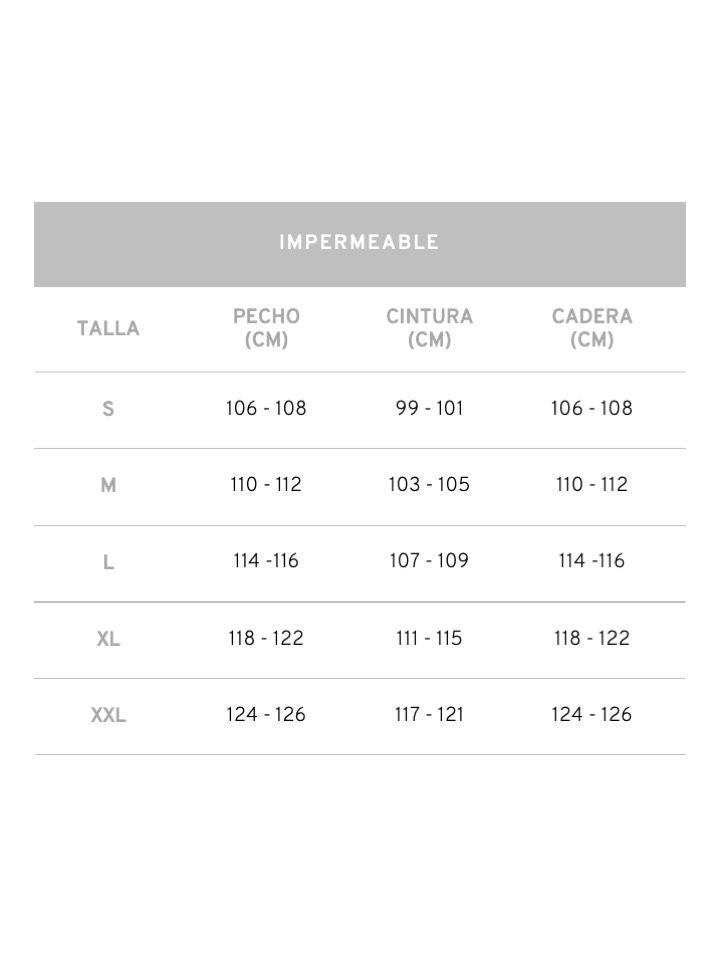The height and width of the screenshot is (957, 720).
Task: Select size XXL row label
Action: [x=108, y=715]
